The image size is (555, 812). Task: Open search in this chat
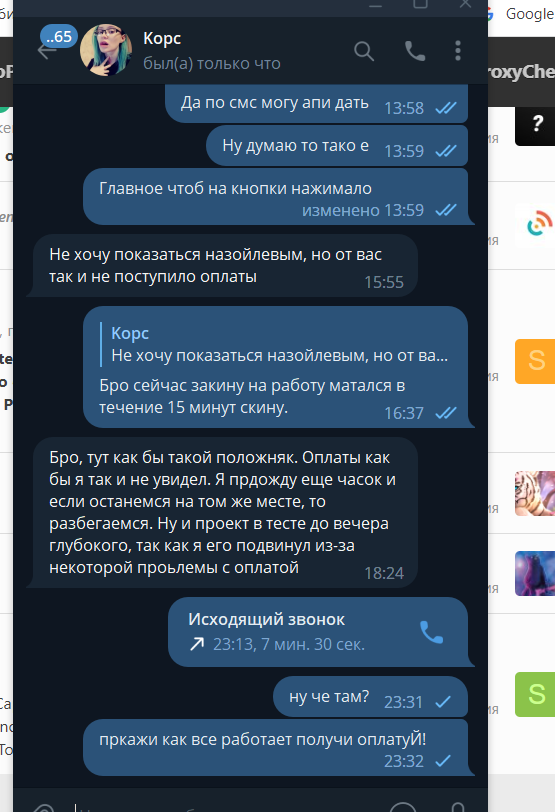[363, 51]
